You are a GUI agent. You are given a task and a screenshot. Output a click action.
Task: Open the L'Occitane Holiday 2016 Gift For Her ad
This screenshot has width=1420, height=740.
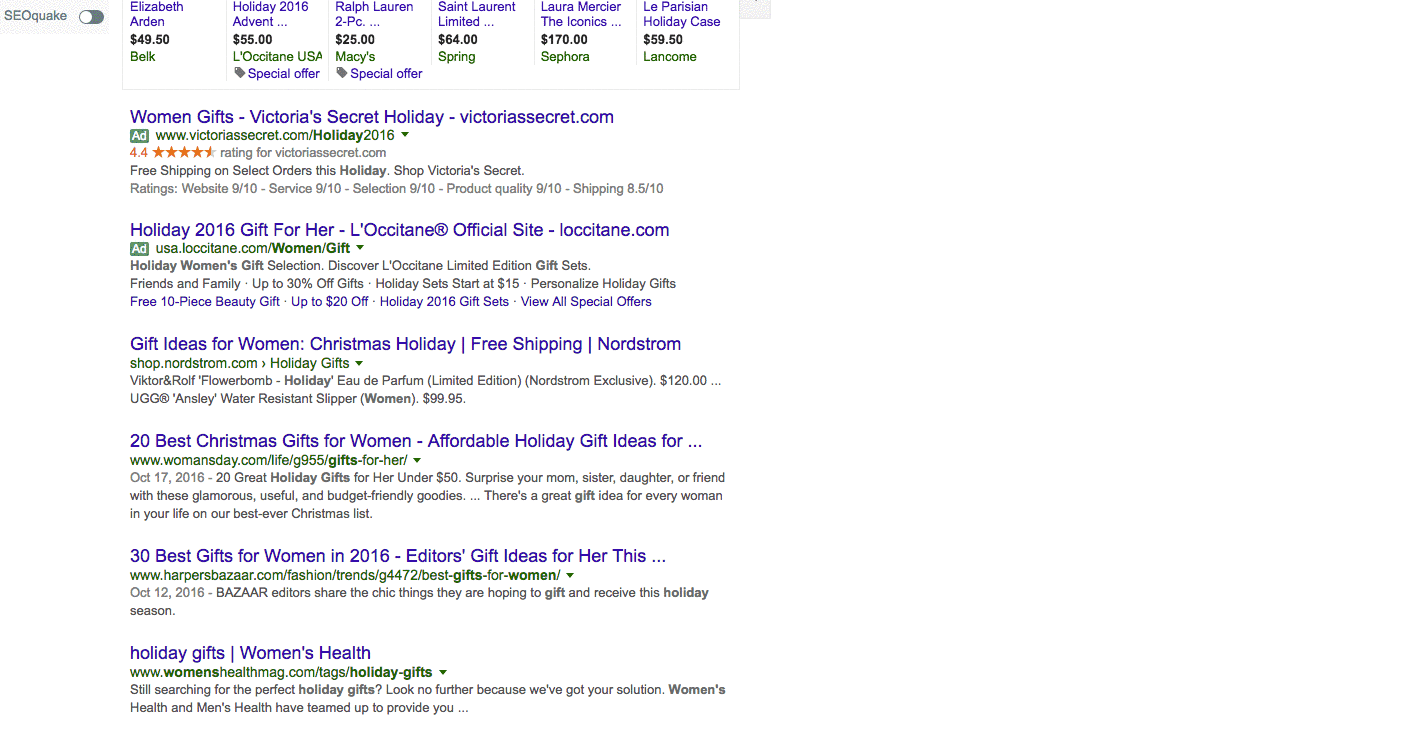click(x=400, y=230)
